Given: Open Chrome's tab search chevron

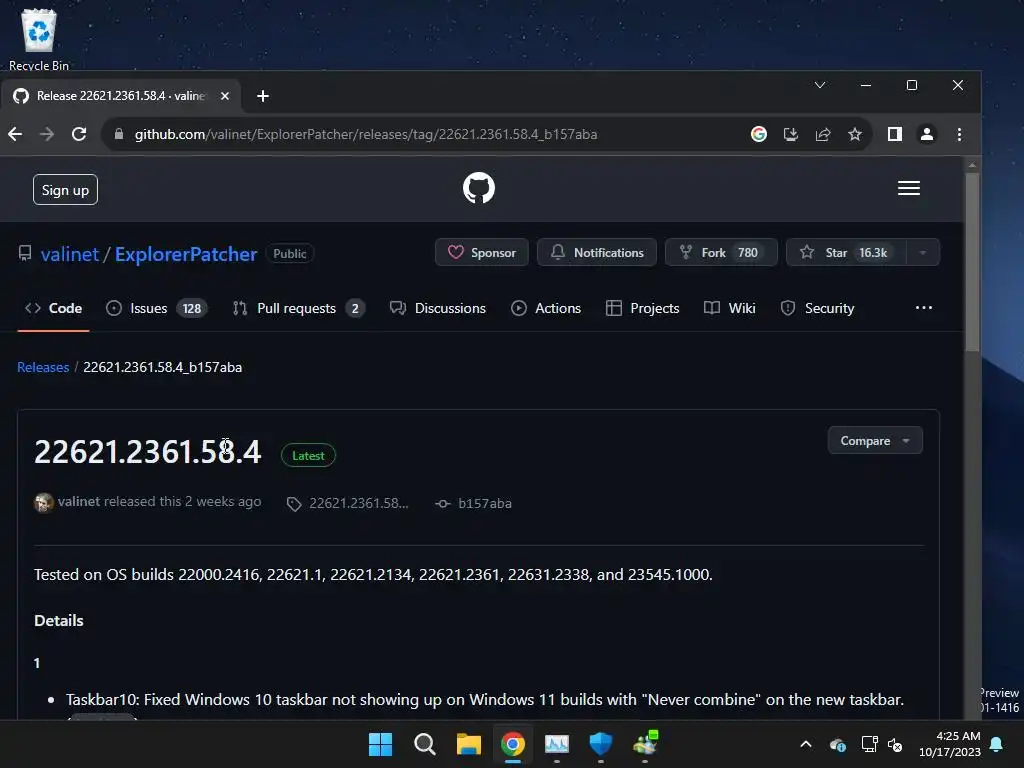Looking at the screenshot, I should pos(820,85).
